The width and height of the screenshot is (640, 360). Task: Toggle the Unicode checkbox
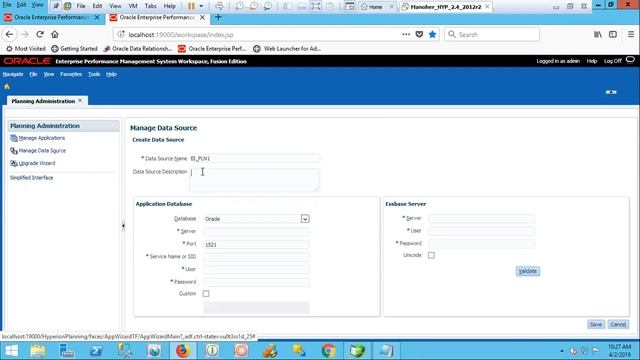tap(431, 255)
